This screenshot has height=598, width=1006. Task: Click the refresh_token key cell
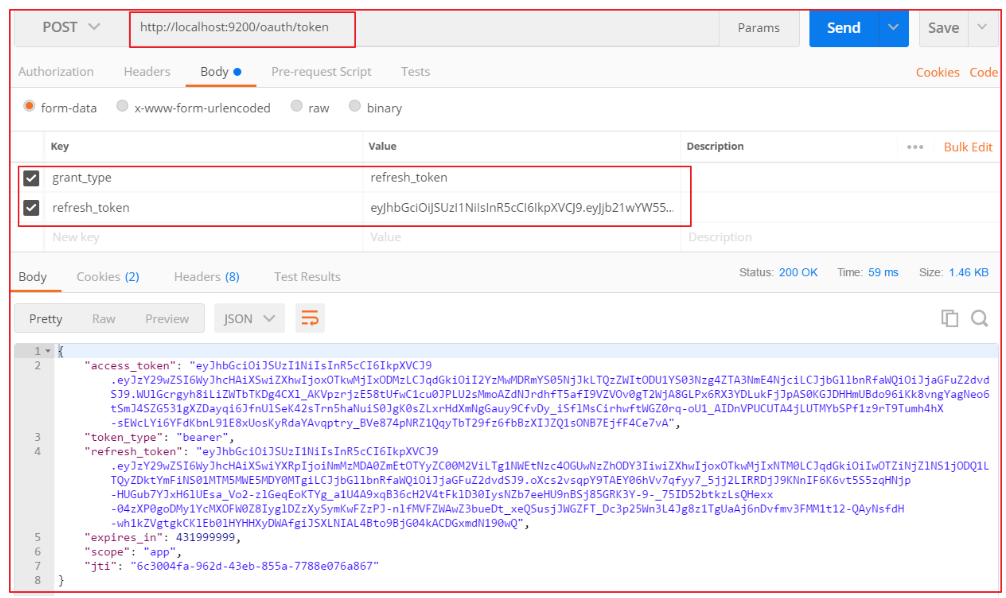pos(203,208)
